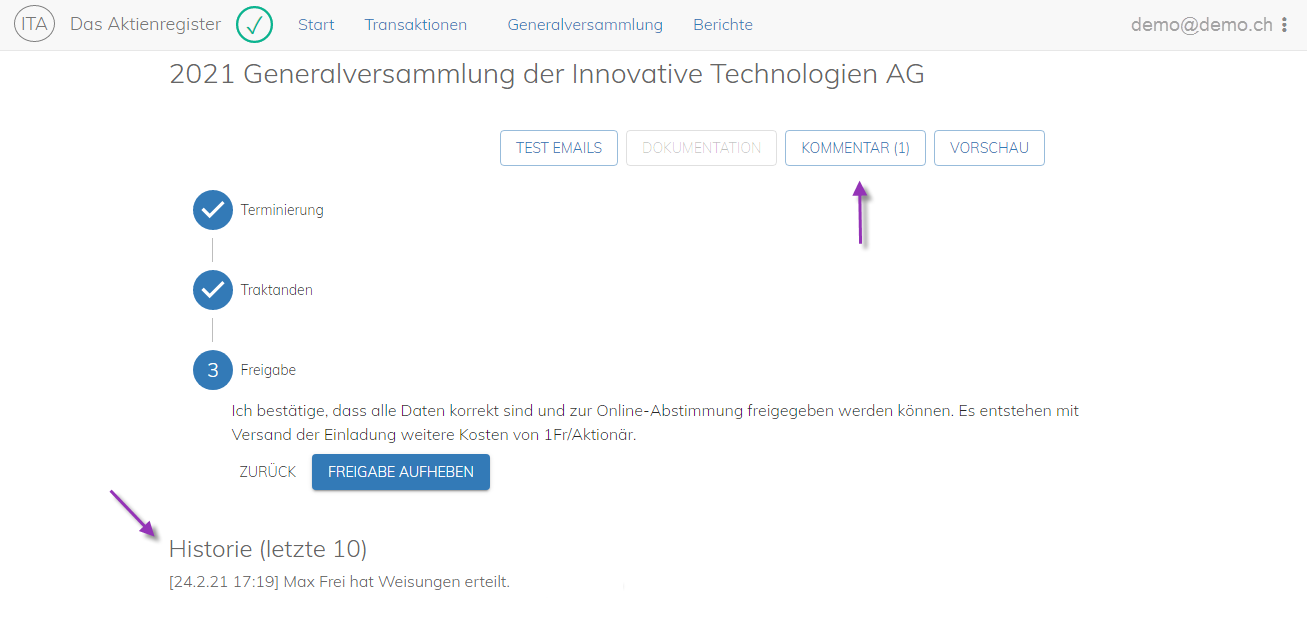Click the Das Aktienregister title
1307x626 pixels.
(147, 24)
